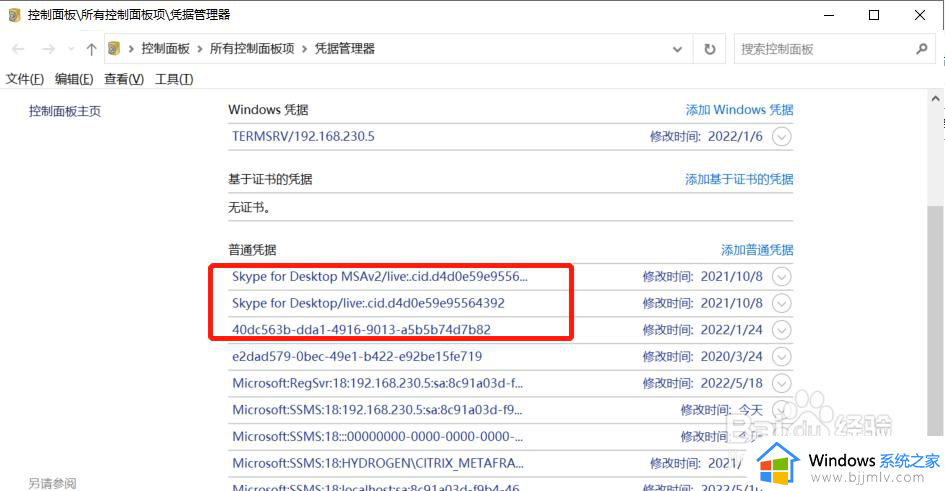The width and height of the screenshot is (945, 491).
Task: Click the vertical scrollbar thumb
Action: [x=935, y=319]
